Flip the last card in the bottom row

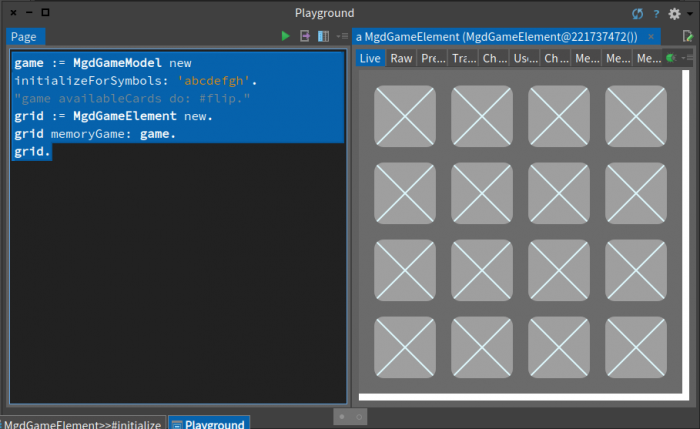click(x=636, y=347)
